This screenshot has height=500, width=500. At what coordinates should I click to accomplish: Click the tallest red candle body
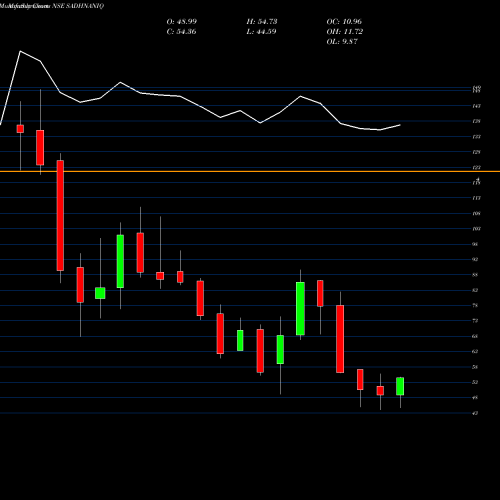click(60, 215)
